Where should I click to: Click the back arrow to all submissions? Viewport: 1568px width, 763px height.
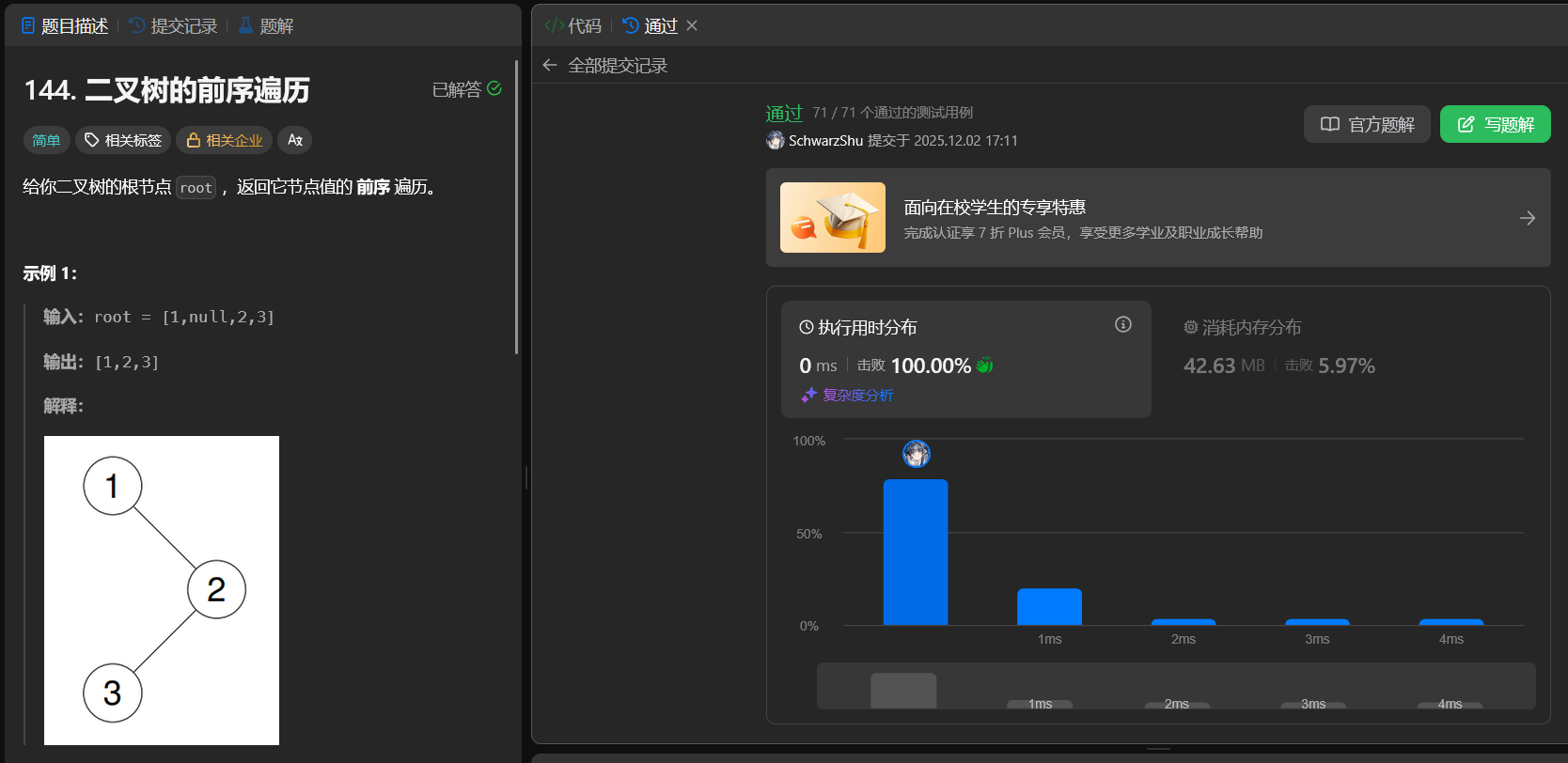[x=550, y=65]
